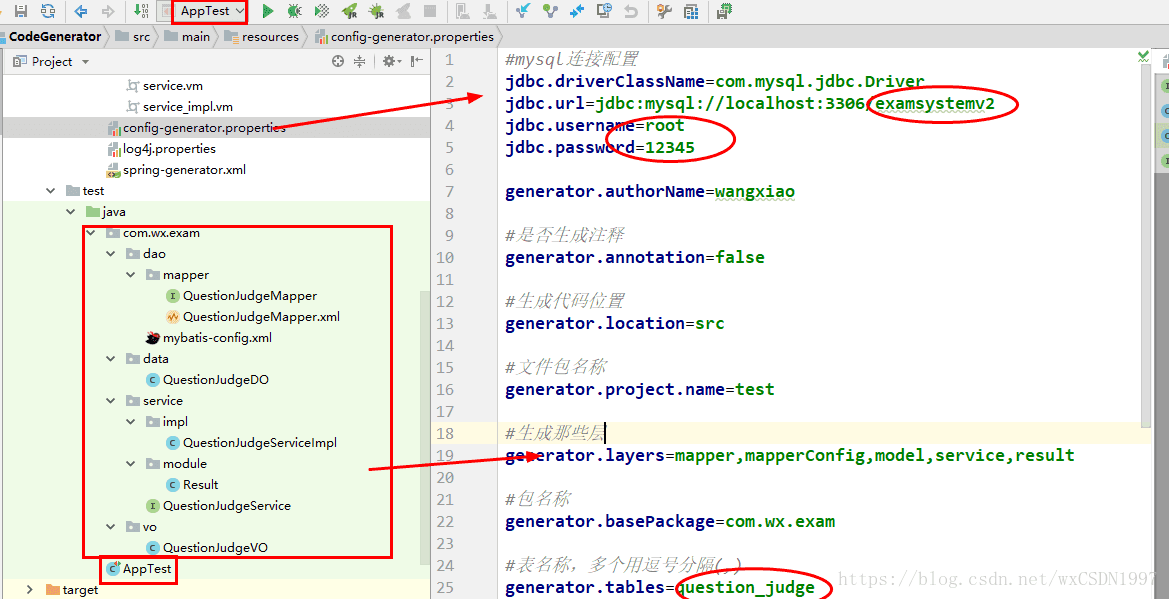Select the main breadcrumb
The width and height of the screenshot is (1169, 599).
coord(188,37)
